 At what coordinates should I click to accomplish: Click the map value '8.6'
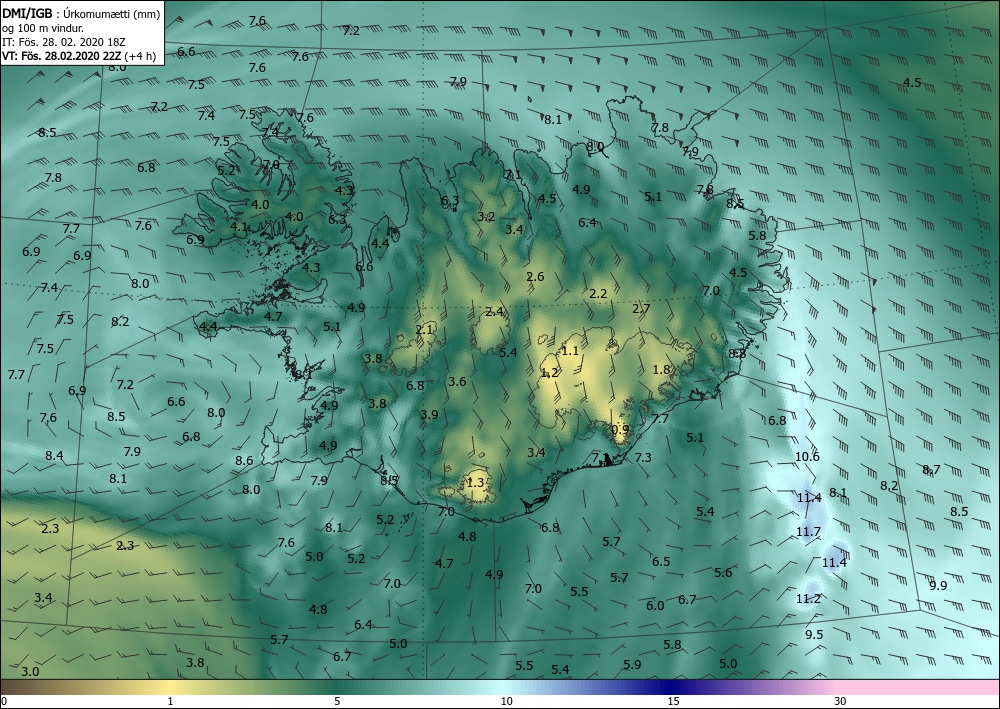point(244,460)
